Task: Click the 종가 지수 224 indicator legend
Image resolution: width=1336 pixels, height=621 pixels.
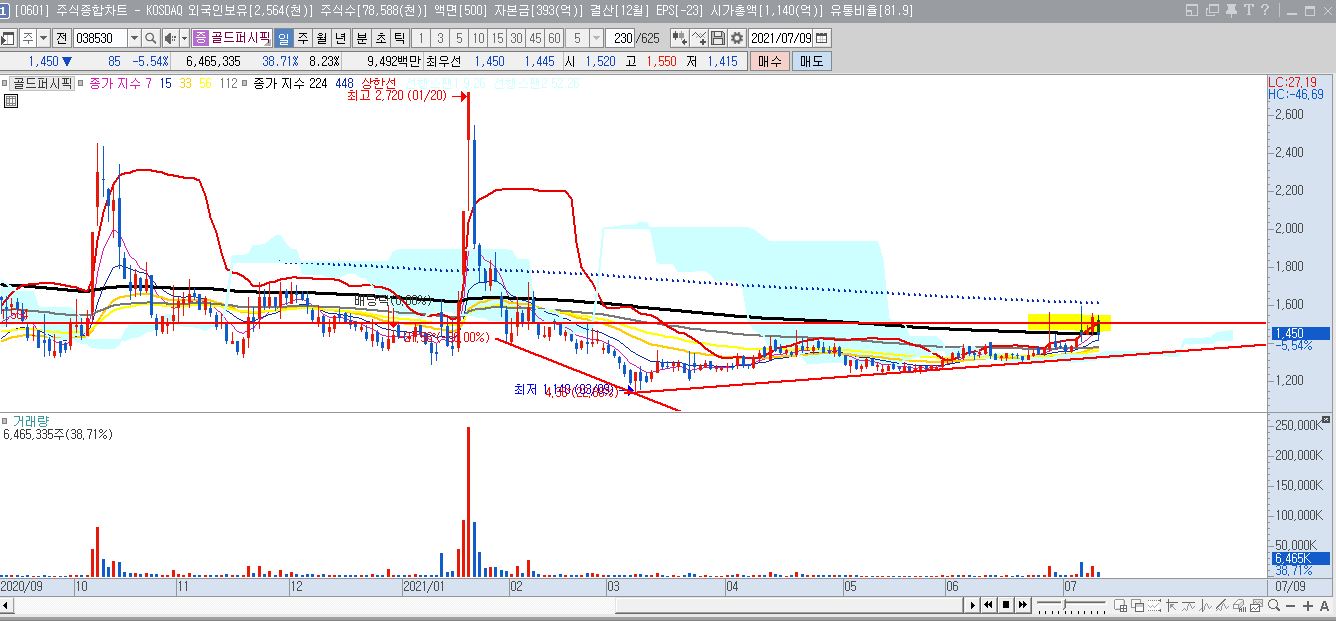Action: click(x=290, y=83)
